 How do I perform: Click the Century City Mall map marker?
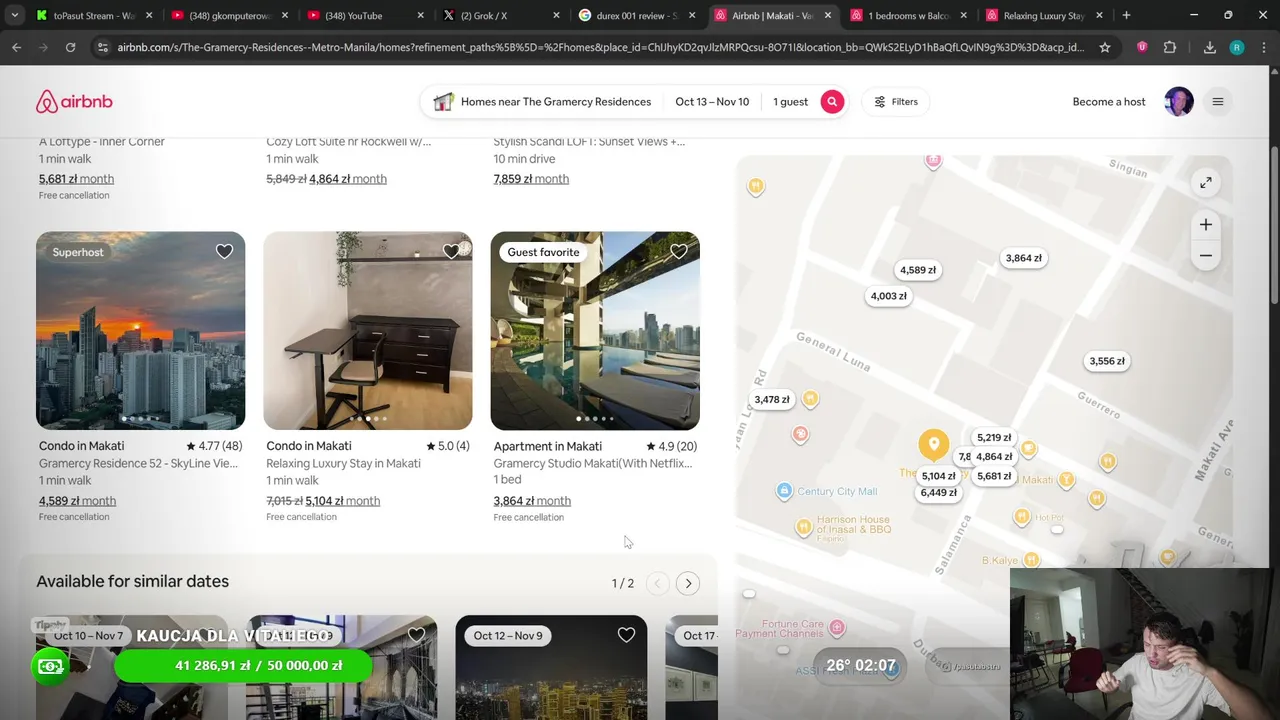[x=784, y=491]
